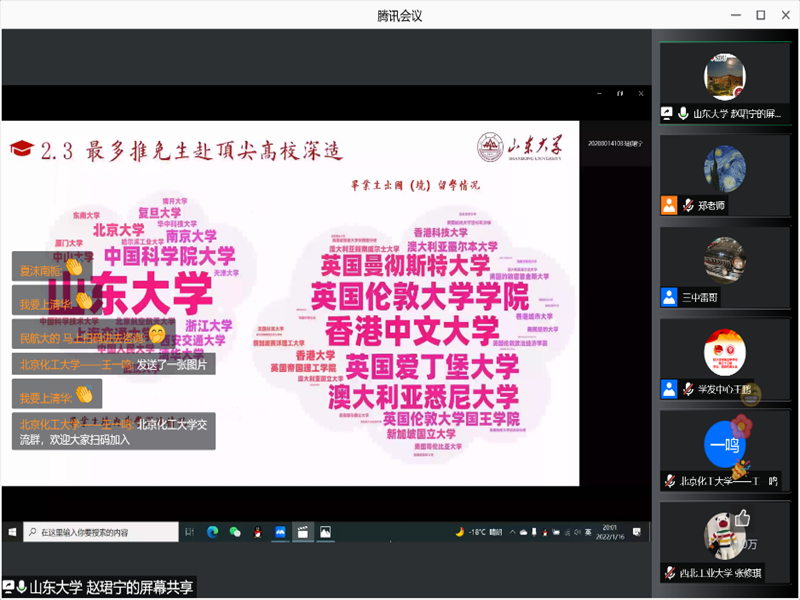Click the 山东大学 赵珺宁的屏幕共享 label
This screenshot has height=600, width=800.
108,587
